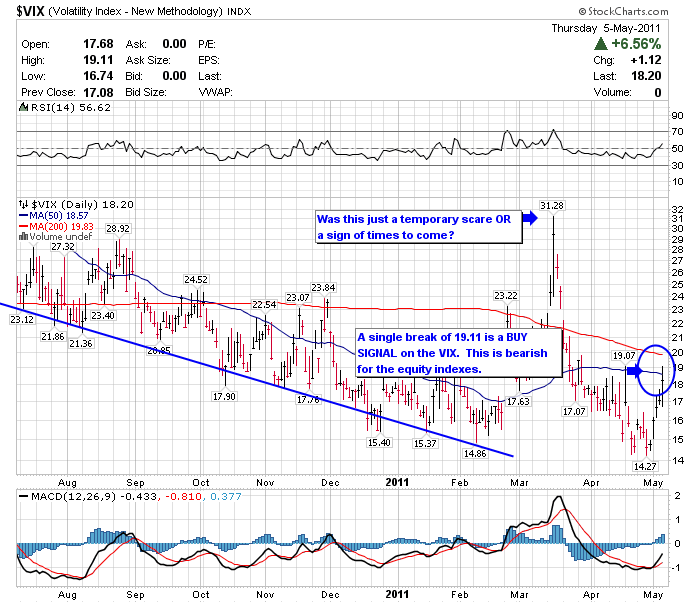Click the Low value 16.74
The image size is (700, 603).
[x=98, y=76]
